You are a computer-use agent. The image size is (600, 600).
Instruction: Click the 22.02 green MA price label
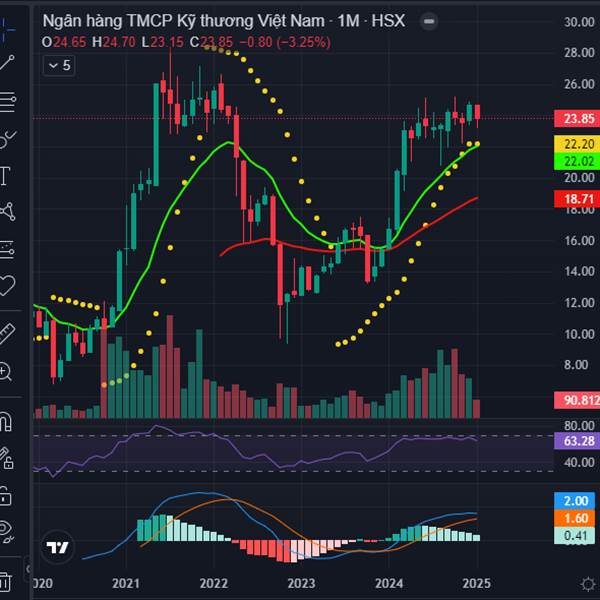click(577, 161)
